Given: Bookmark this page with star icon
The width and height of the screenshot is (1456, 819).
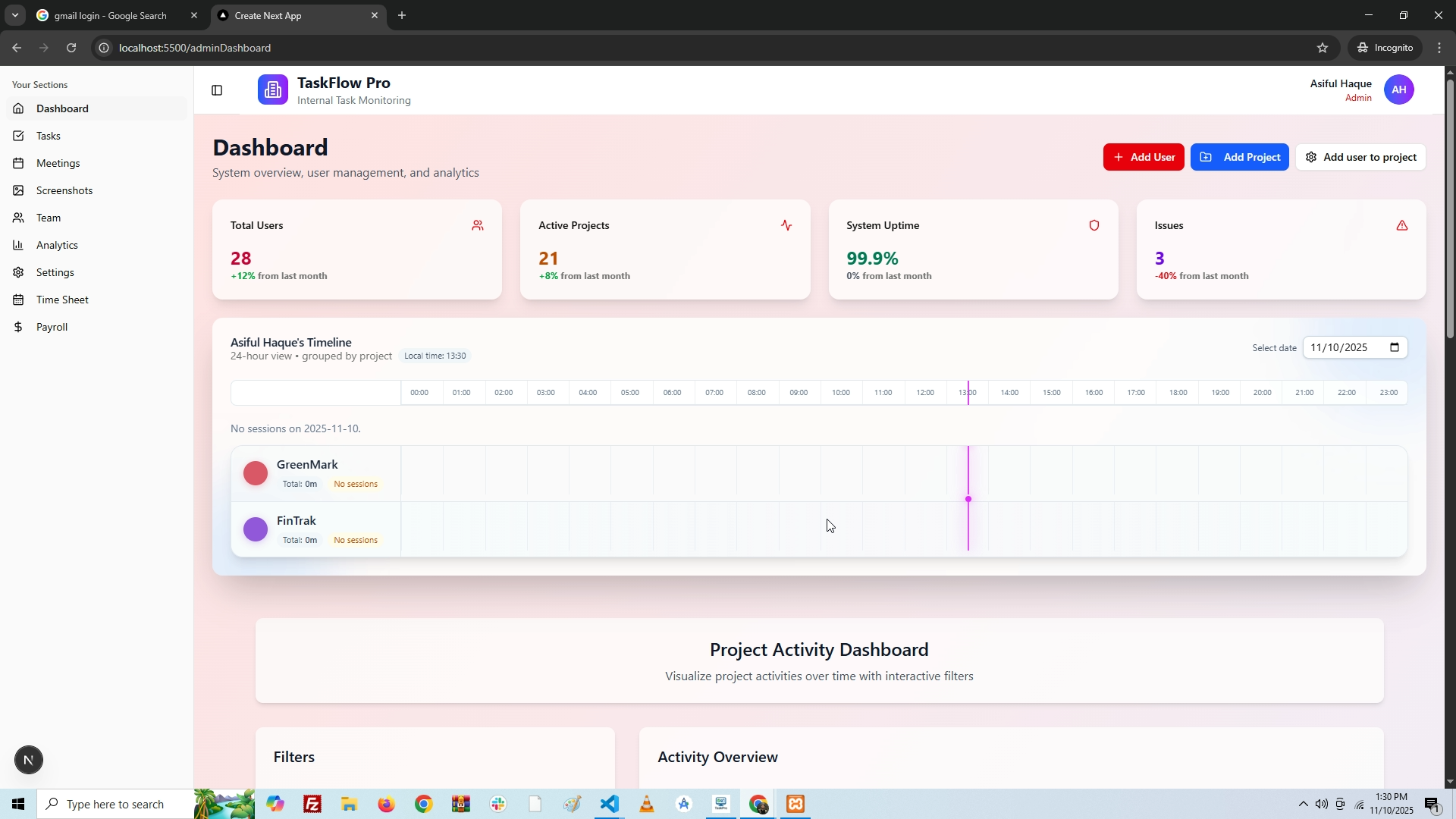Looking at the screenshot, I should coord(1322,48).
